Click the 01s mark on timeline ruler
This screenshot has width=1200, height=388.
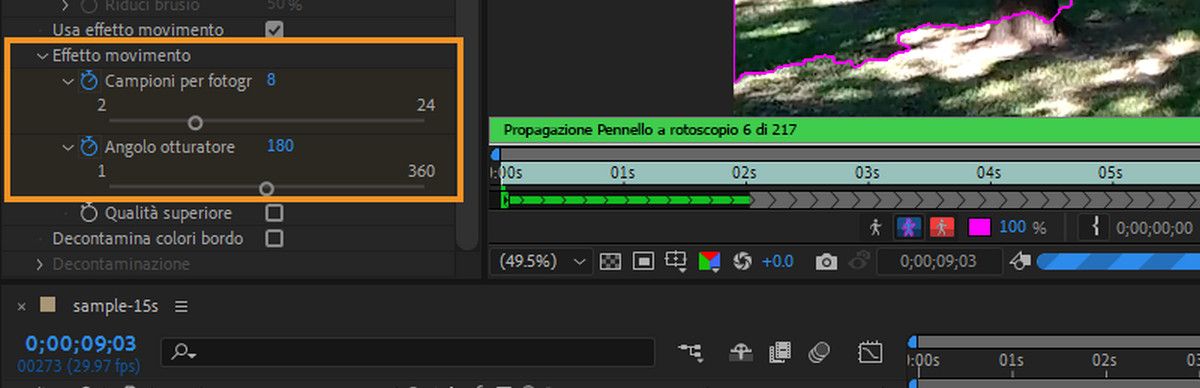pyautogui.click(x=1010, y=360)
